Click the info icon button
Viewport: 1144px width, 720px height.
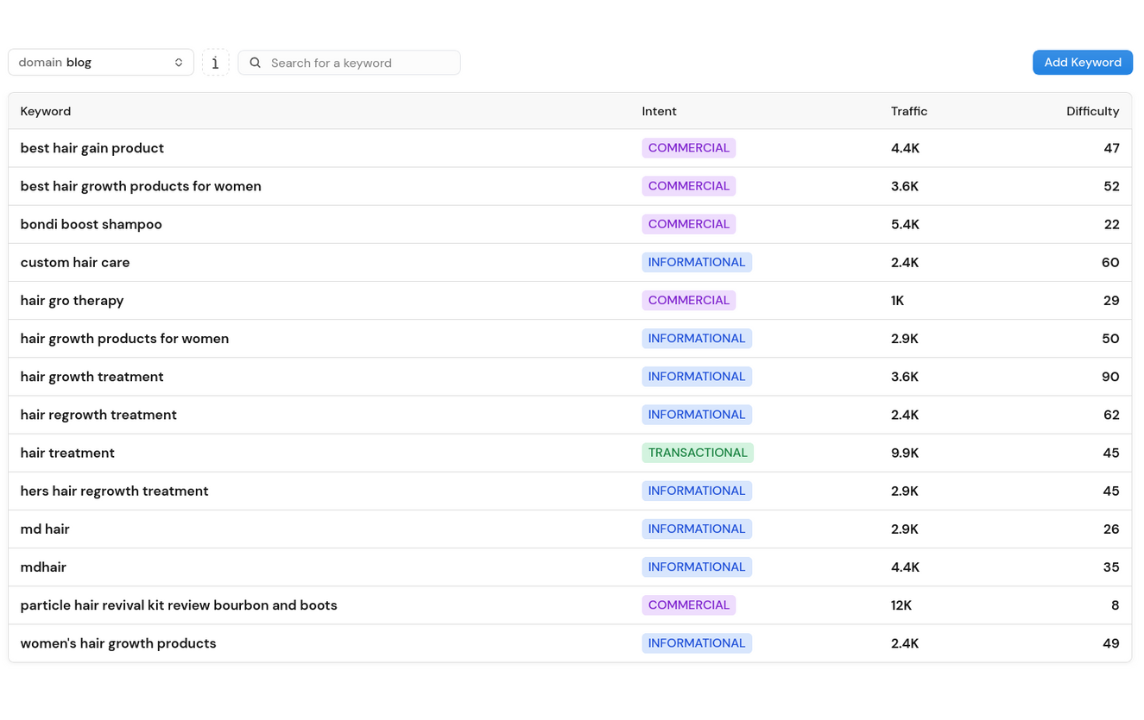[x=215, y=63]
